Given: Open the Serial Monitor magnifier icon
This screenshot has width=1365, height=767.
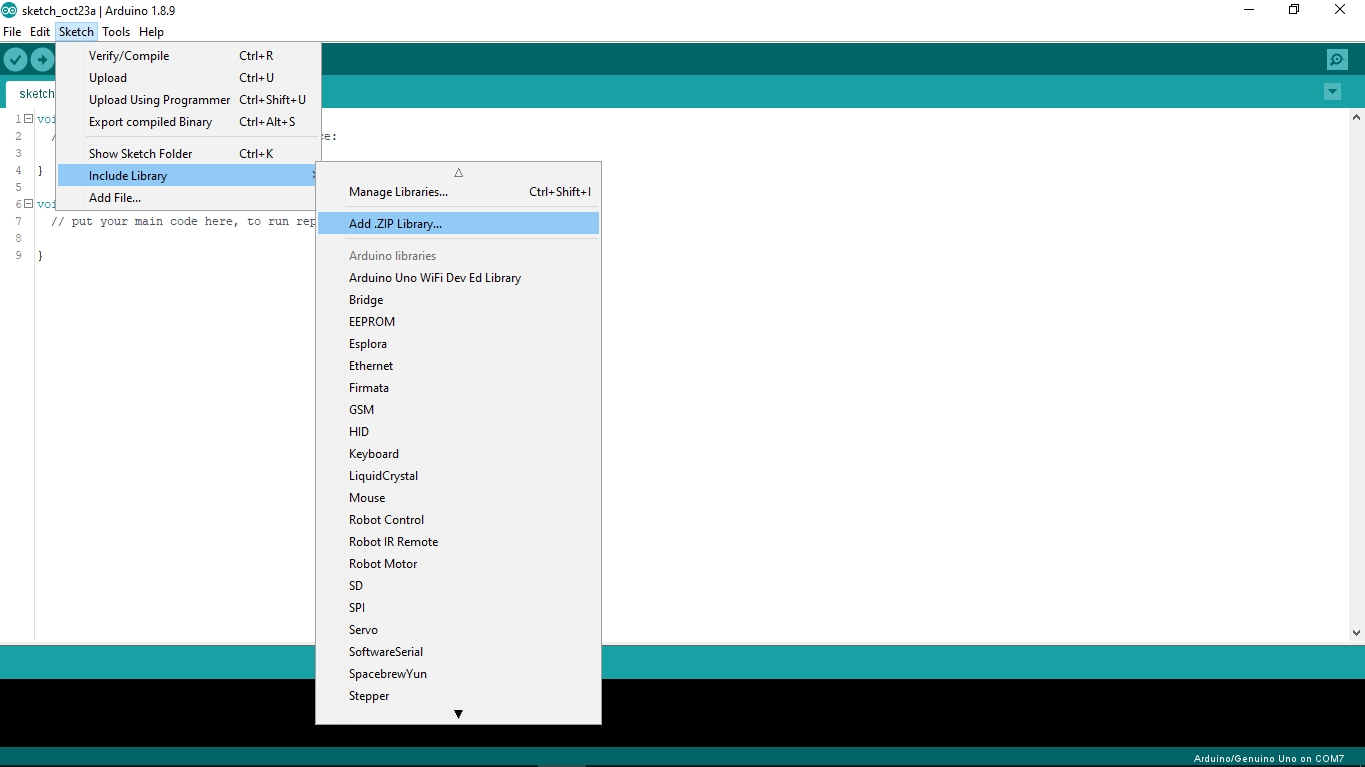Looking at the screenshot, I should [1337, 60].
